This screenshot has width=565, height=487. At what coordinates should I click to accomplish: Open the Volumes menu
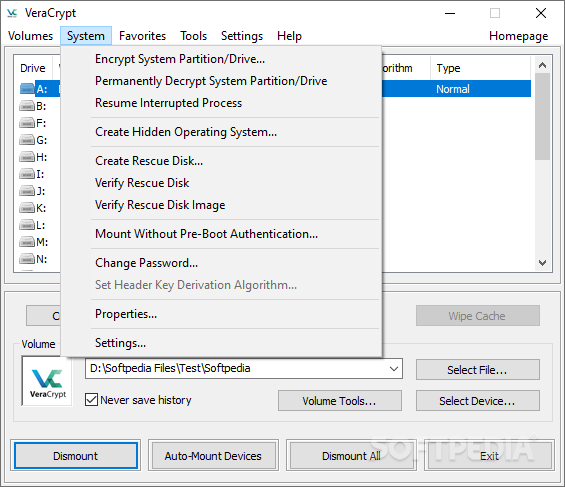(30, 36)
